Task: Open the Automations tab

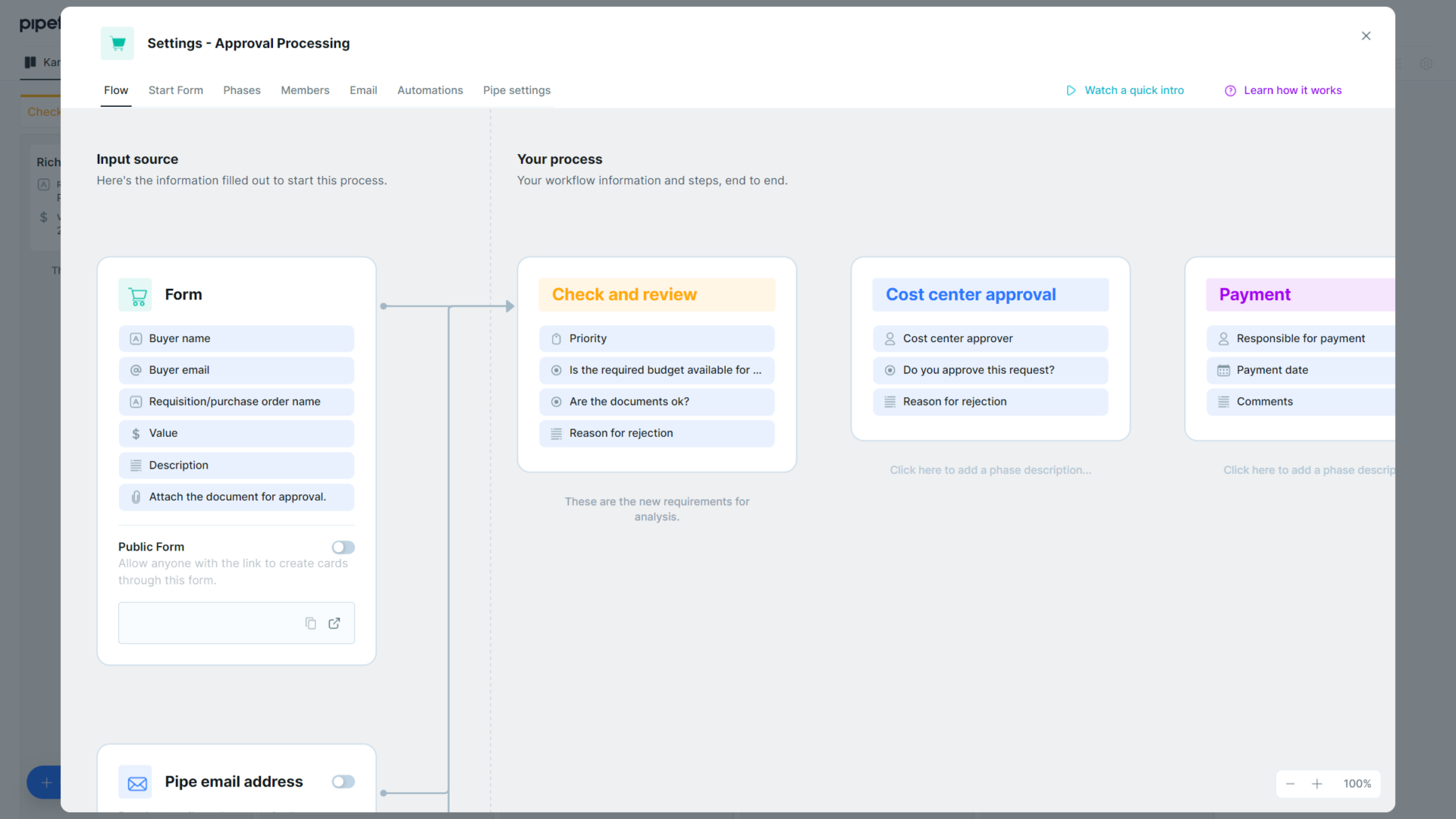Action: point(430,90)
